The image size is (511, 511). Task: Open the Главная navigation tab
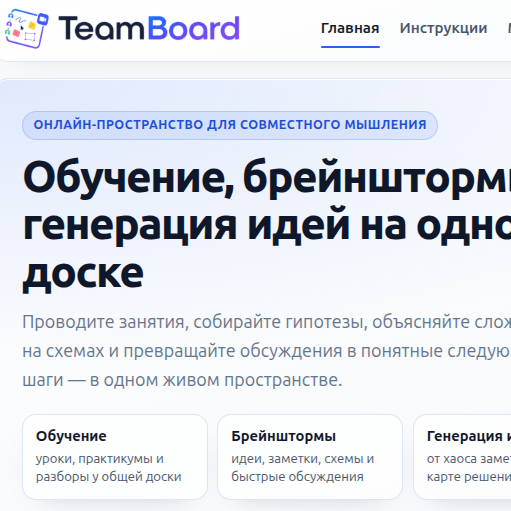click(x=350, y=28)
